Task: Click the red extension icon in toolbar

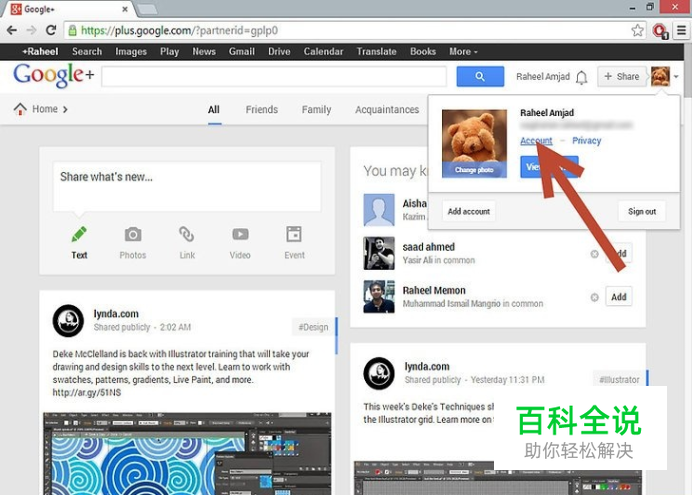Action: coord(660,31)
